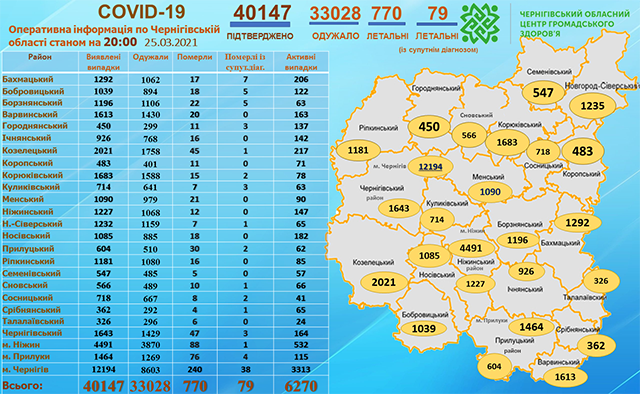
Task: Click the 12194 Chernihiv city map bubble
Action: click(431, 167)
